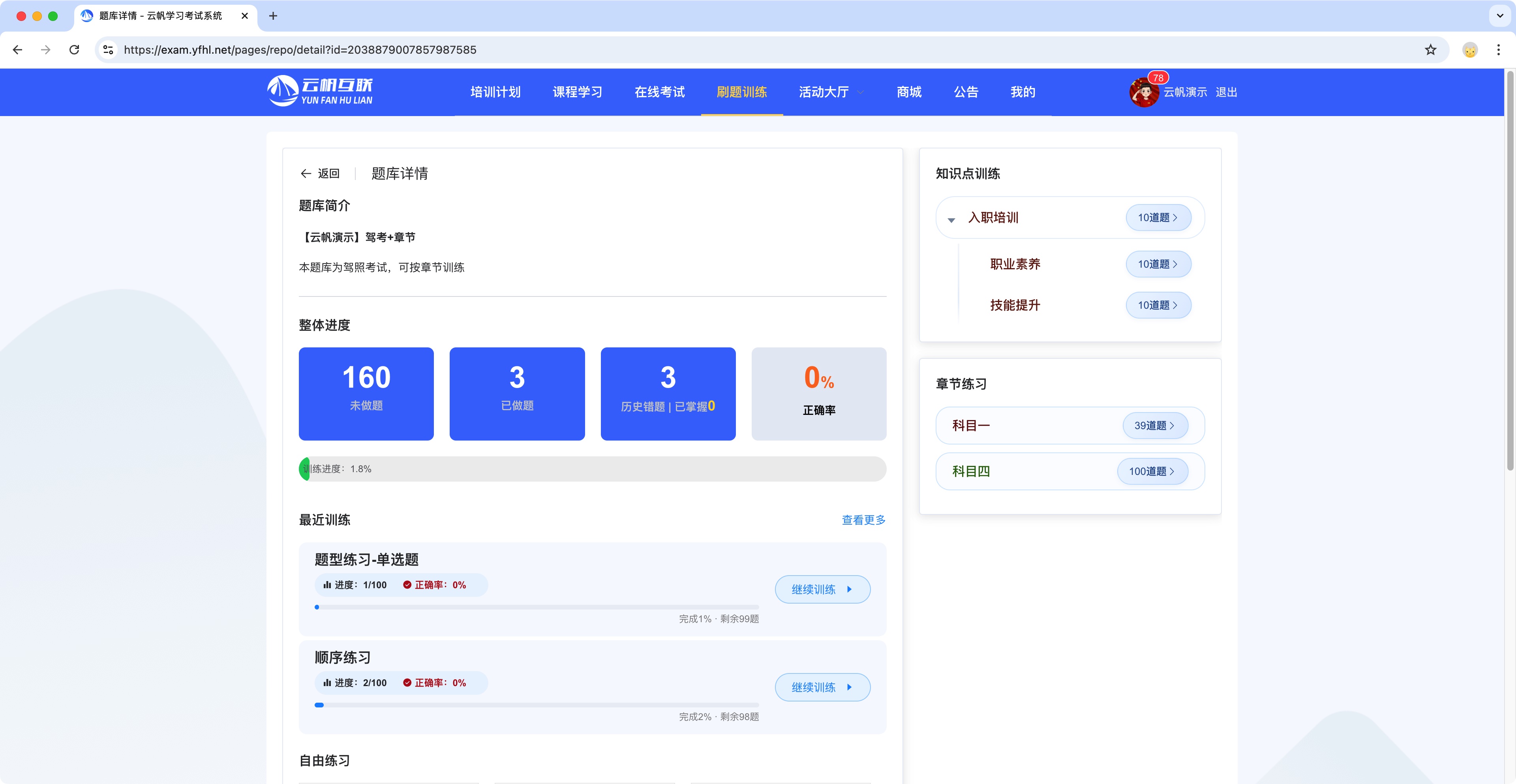This screenshot has height=784, width=1516.
Task: Click the favicon on the 题库详情 tab
Action: click(86, 16)
